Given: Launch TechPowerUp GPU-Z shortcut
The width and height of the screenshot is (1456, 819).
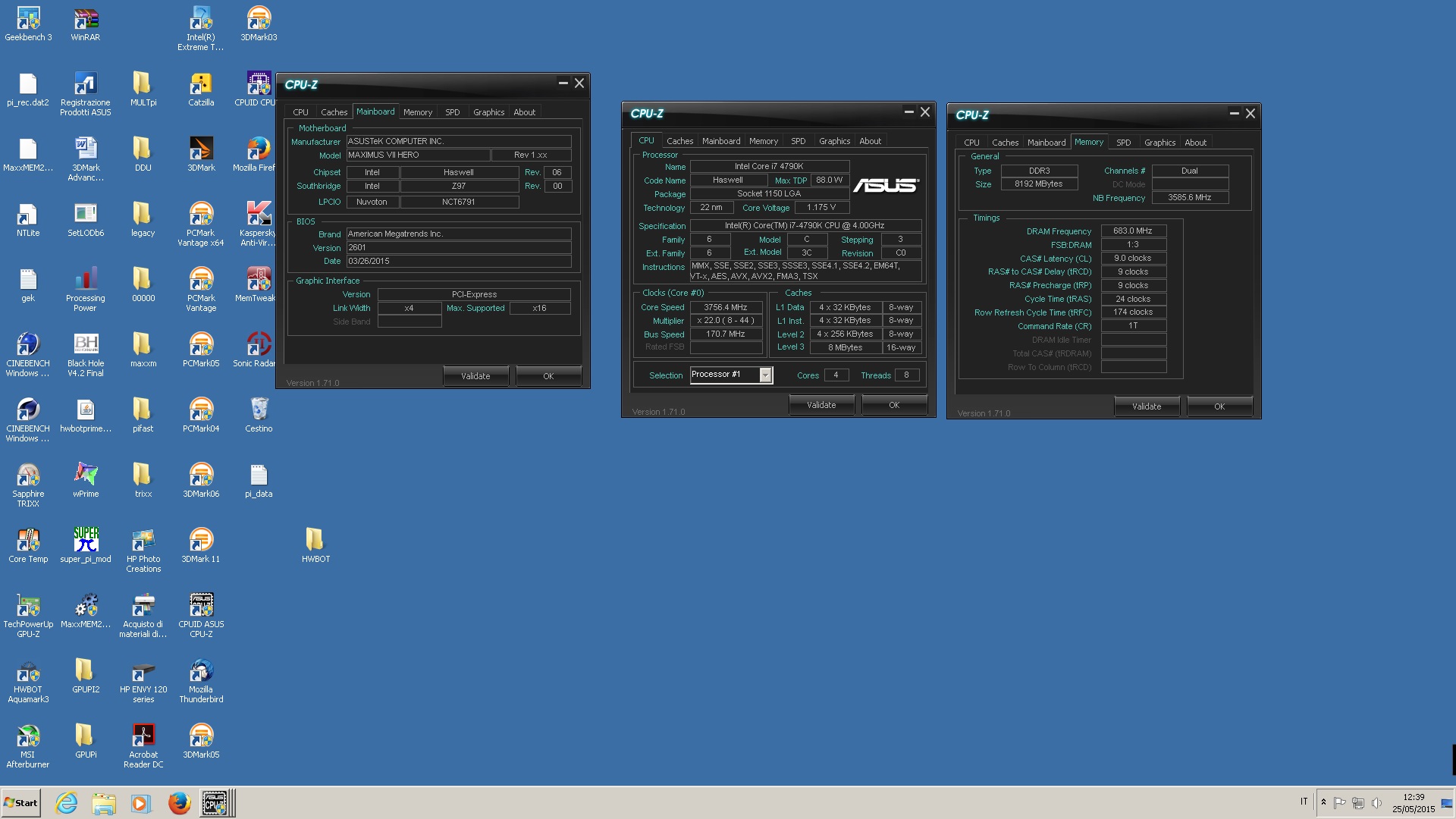Looking at the screenshot, I should click(28, 615).
